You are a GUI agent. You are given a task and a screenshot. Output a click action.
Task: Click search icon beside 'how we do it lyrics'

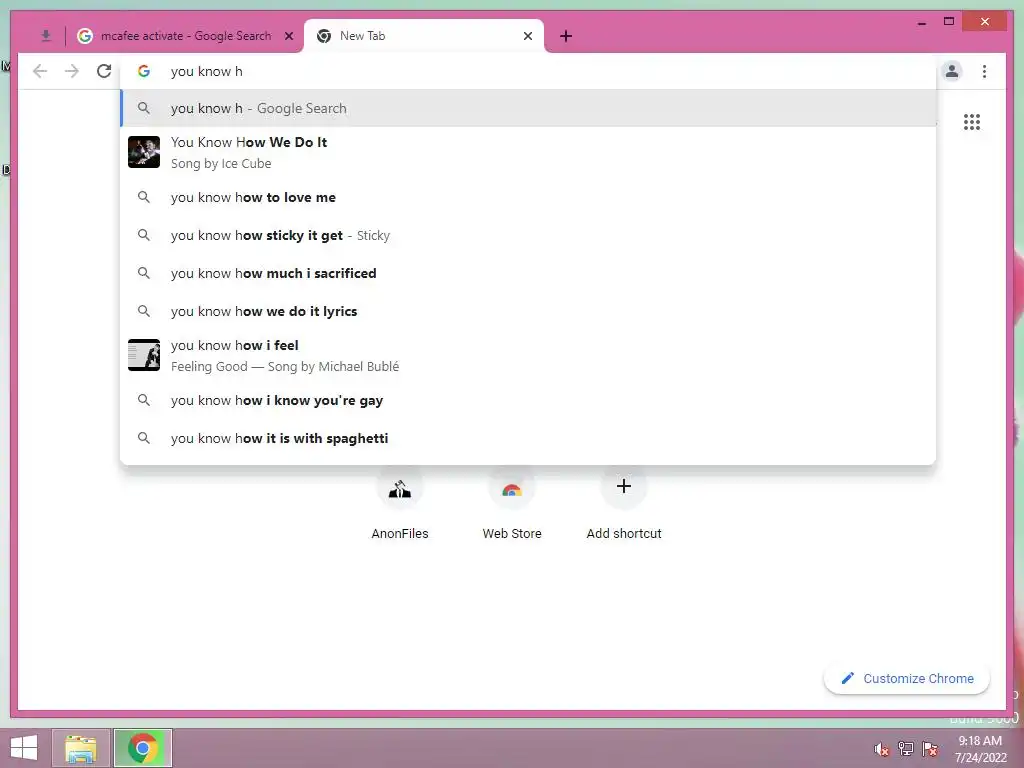pyautogui.click(x=144, y=311)
